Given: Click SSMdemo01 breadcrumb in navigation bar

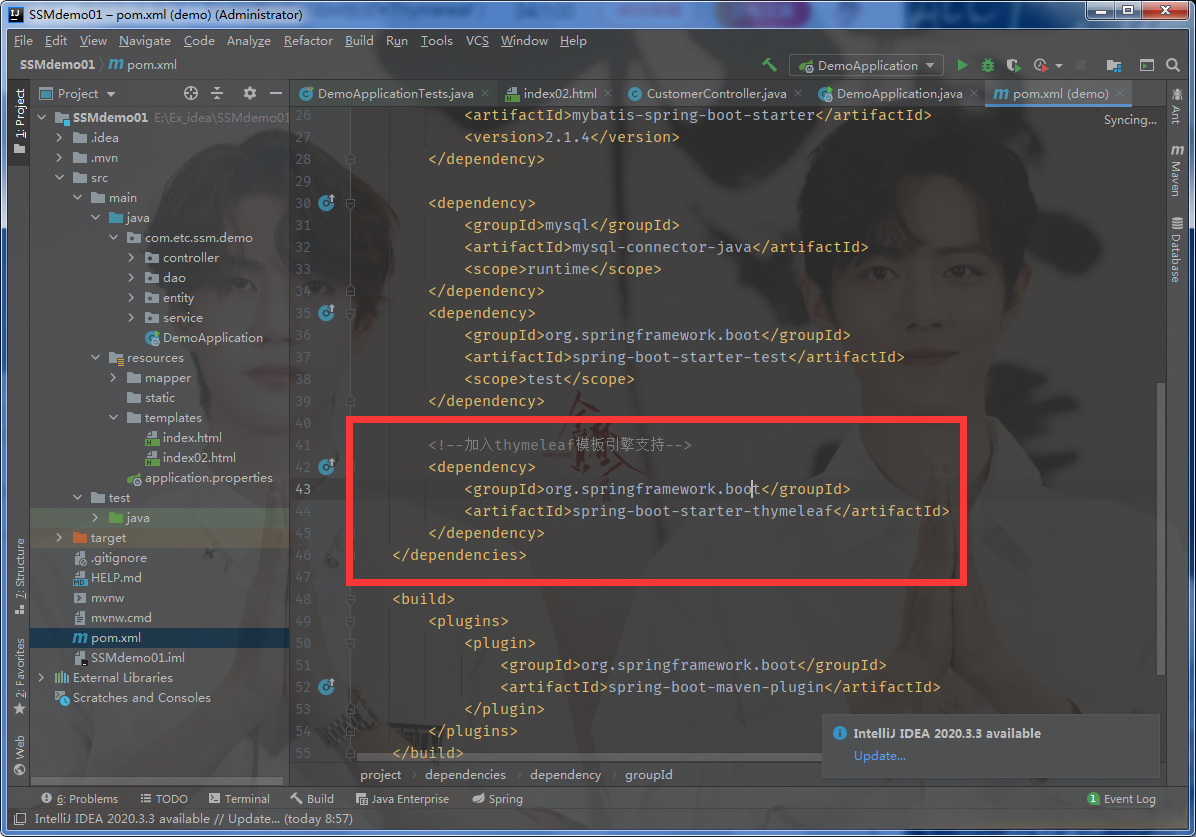Looking at the screenshot, I should [x=57, y=65].
